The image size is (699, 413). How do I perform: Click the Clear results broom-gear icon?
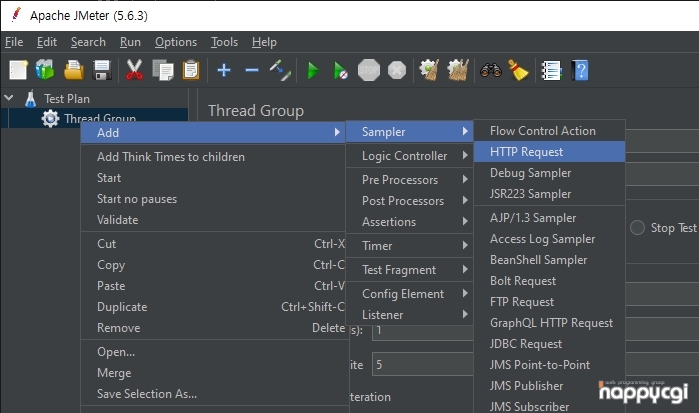[429, 70]
